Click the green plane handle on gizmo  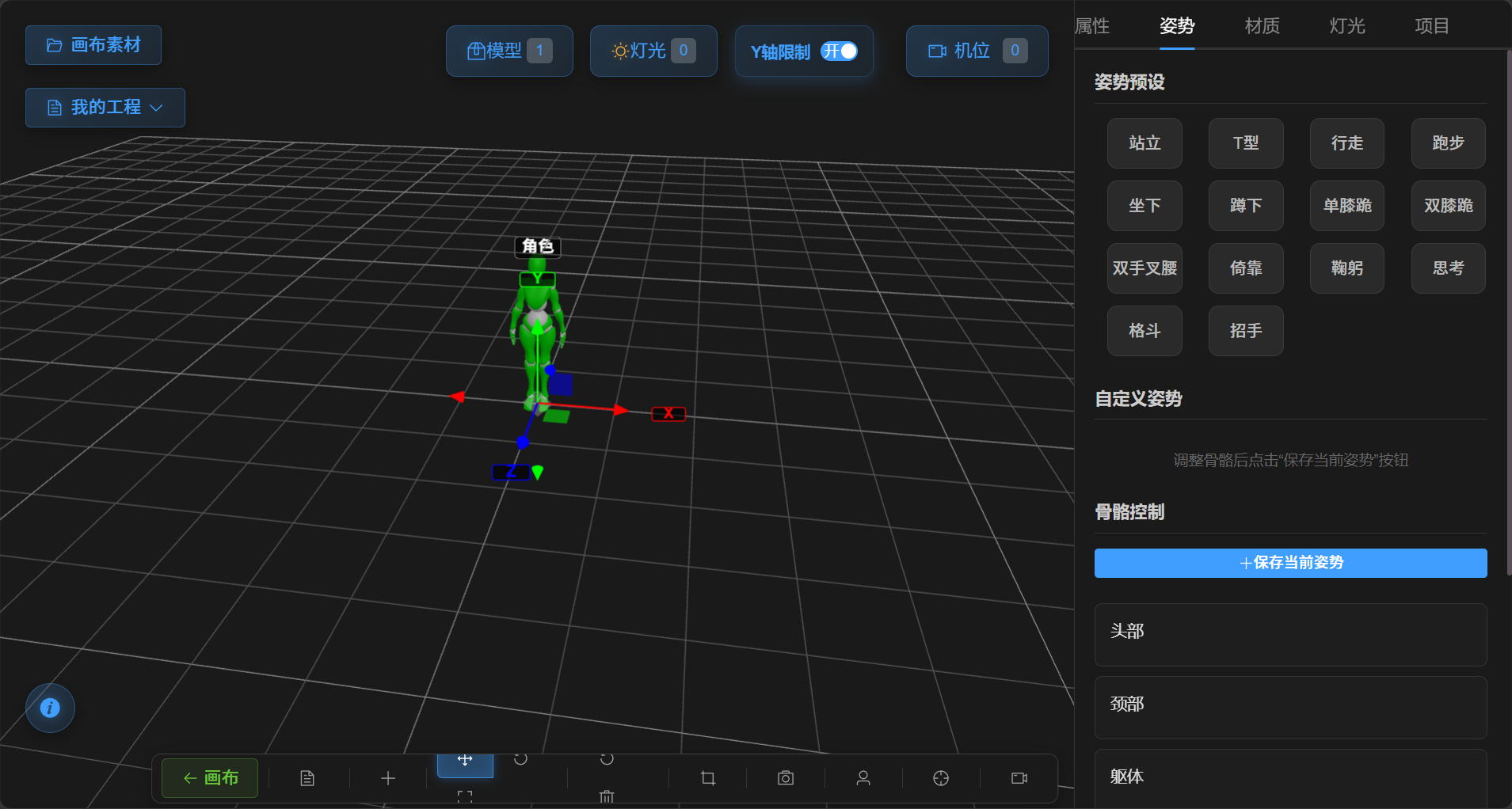point(557,416)
